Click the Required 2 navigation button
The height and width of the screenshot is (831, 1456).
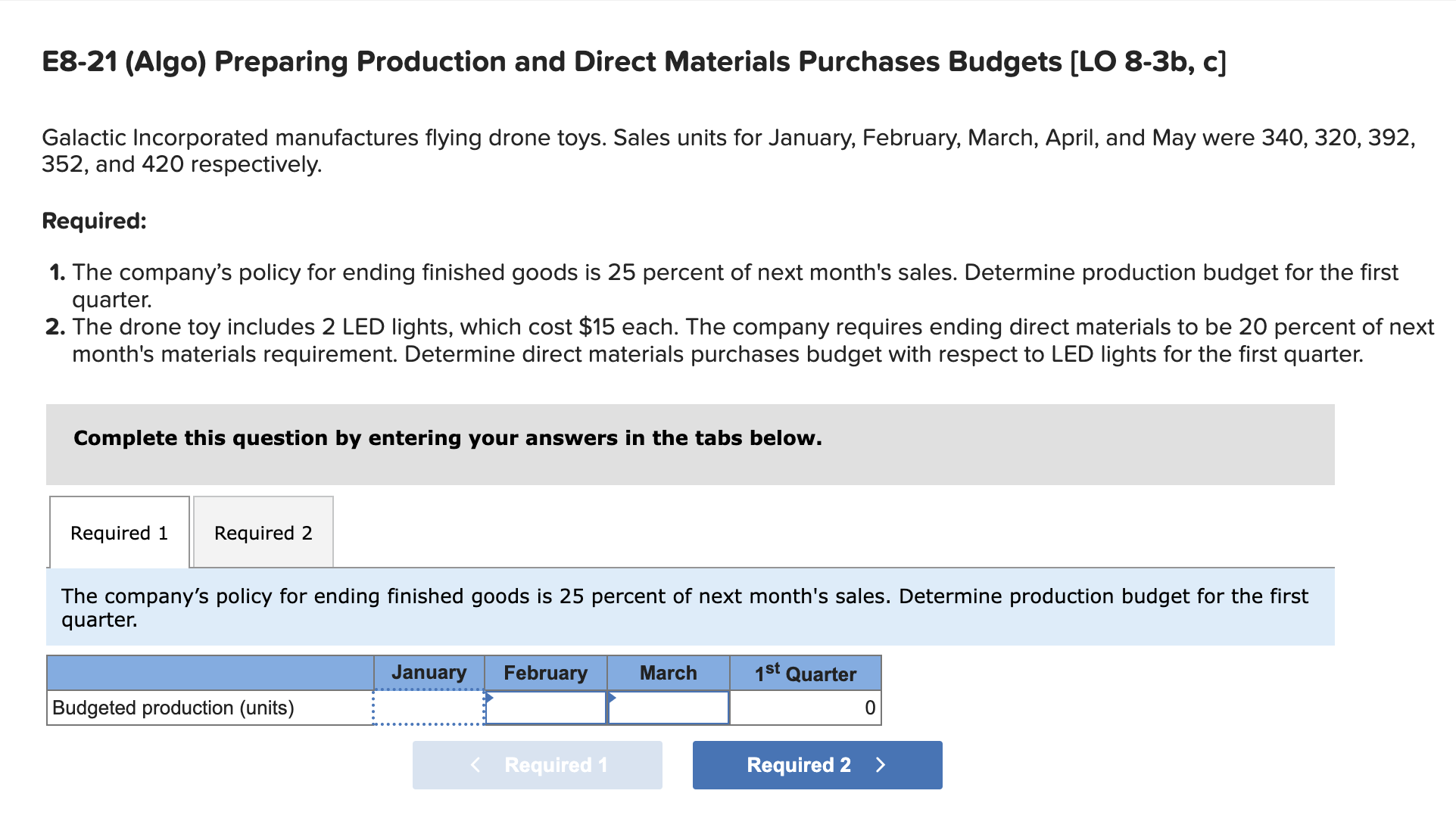pyautogui.click(x=817, y=765)
